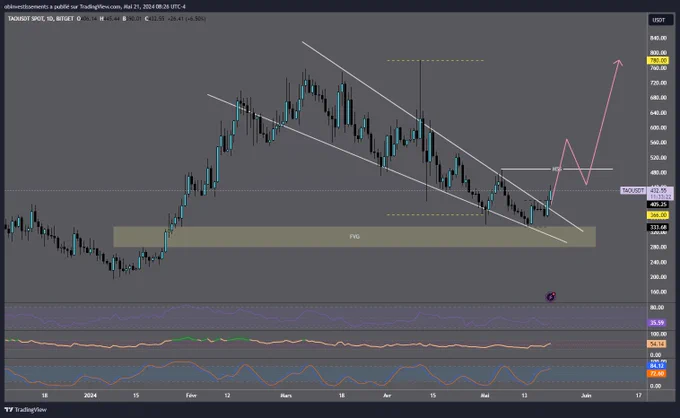
Task: Click the 2024 date label on time axis
Action: [90, 395]
